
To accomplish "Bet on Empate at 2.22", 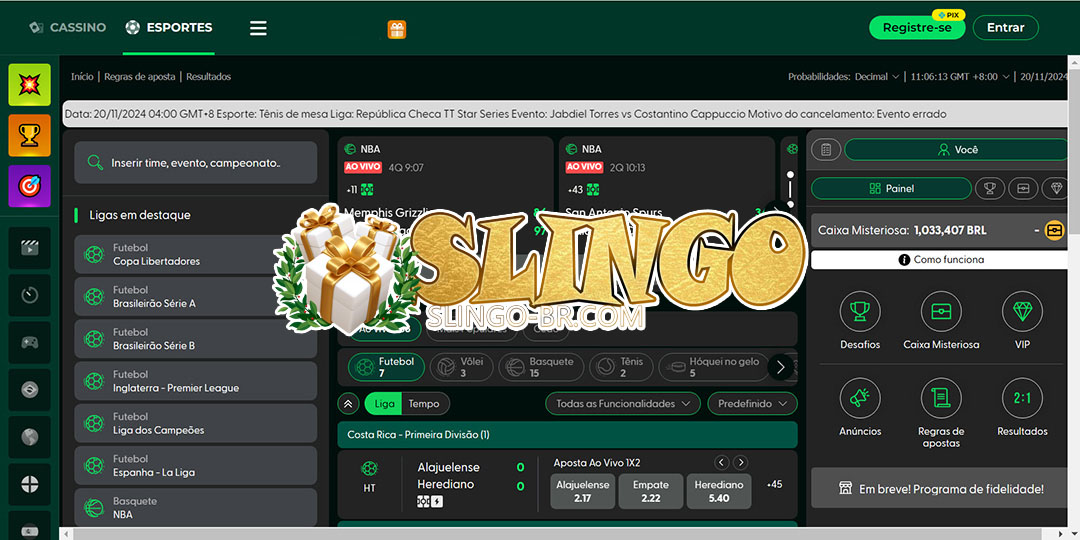I will [x=651, y=491].
